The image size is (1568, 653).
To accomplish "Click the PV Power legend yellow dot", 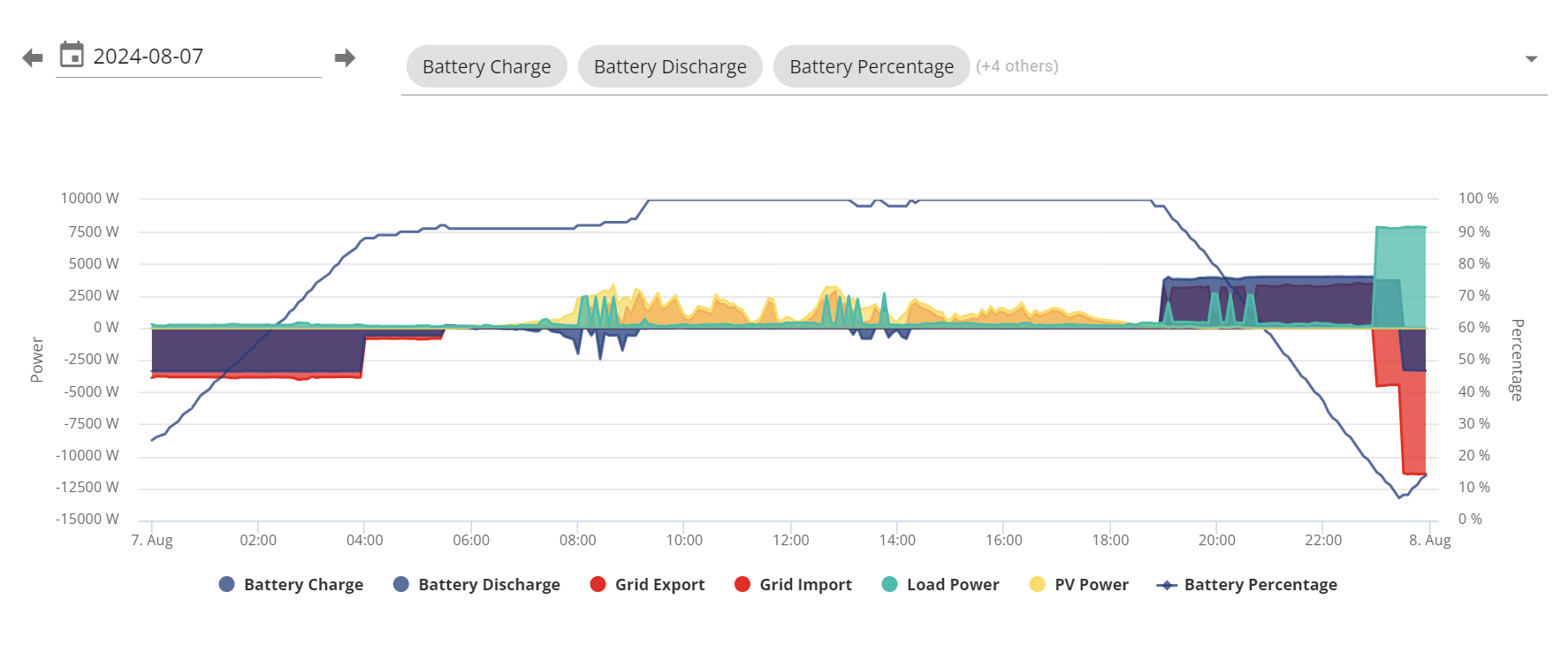I will pos(1038,584).
